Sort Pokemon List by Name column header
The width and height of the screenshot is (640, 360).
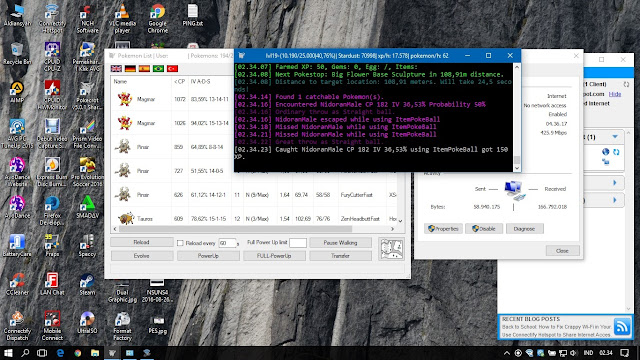[x=141, y=82]
